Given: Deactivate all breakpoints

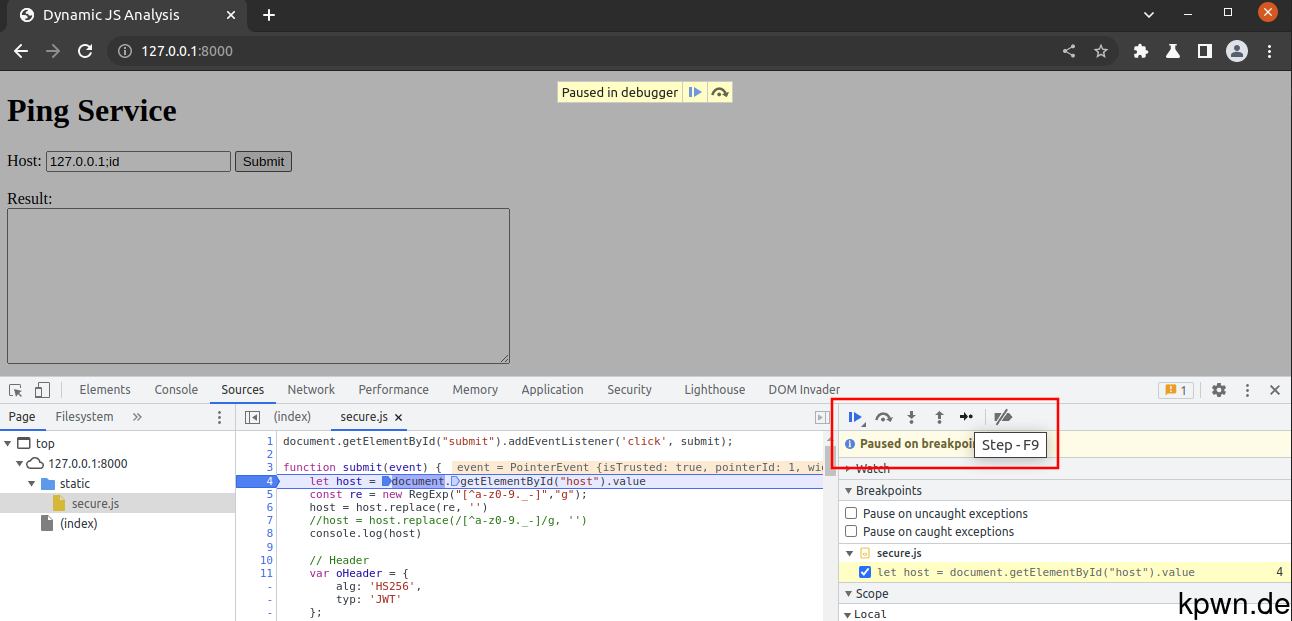Looking at the screenshot, I should coord(1003,417).
